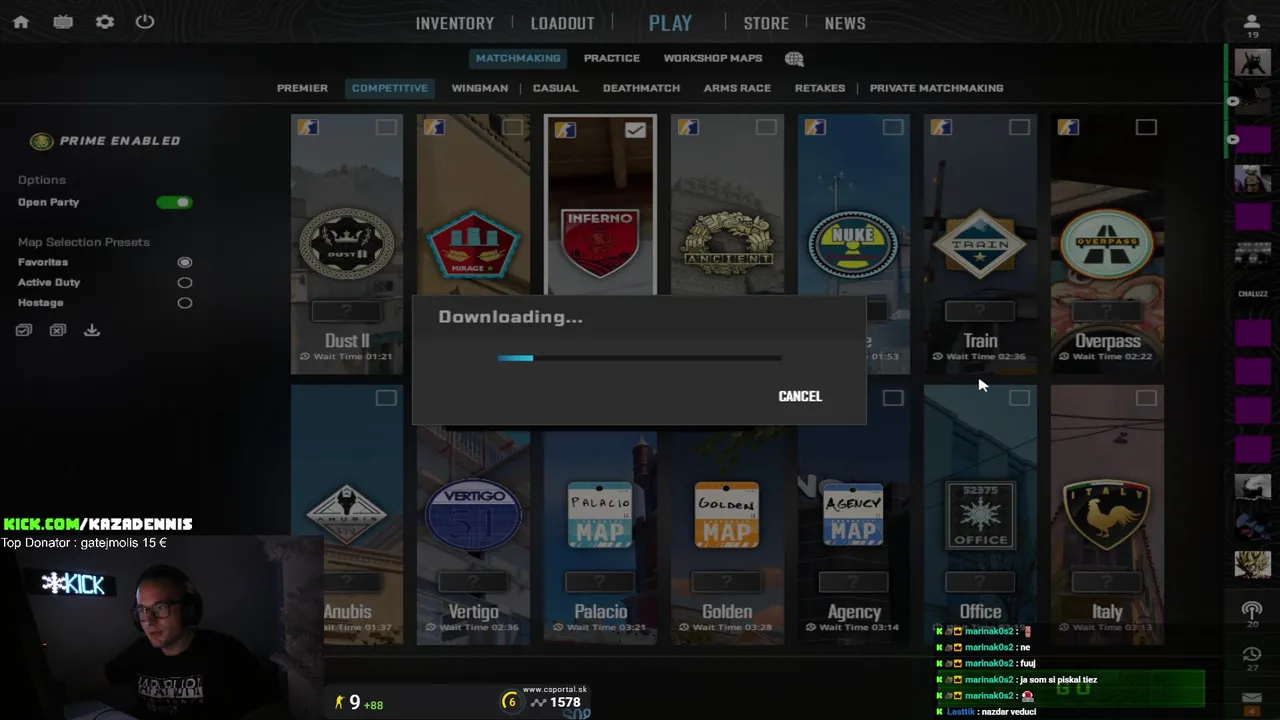Screen dimensions: 1280x720
Task: Select the Active Duty preset radio button
Action: coord(185,282)
